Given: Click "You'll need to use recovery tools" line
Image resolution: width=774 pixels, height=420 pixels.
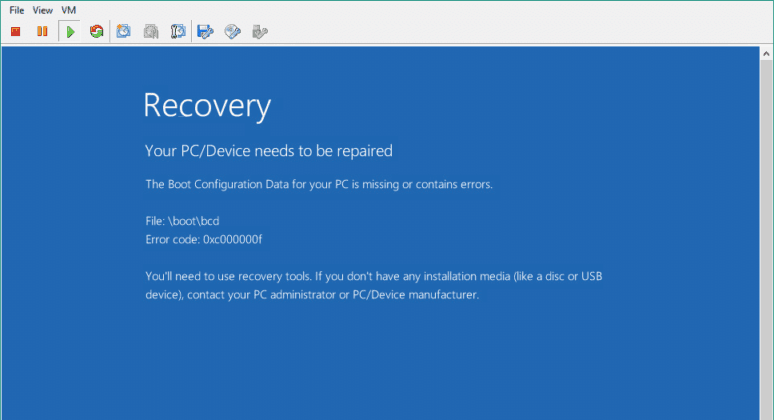Looking at the screenshot, I should point(374,276).
